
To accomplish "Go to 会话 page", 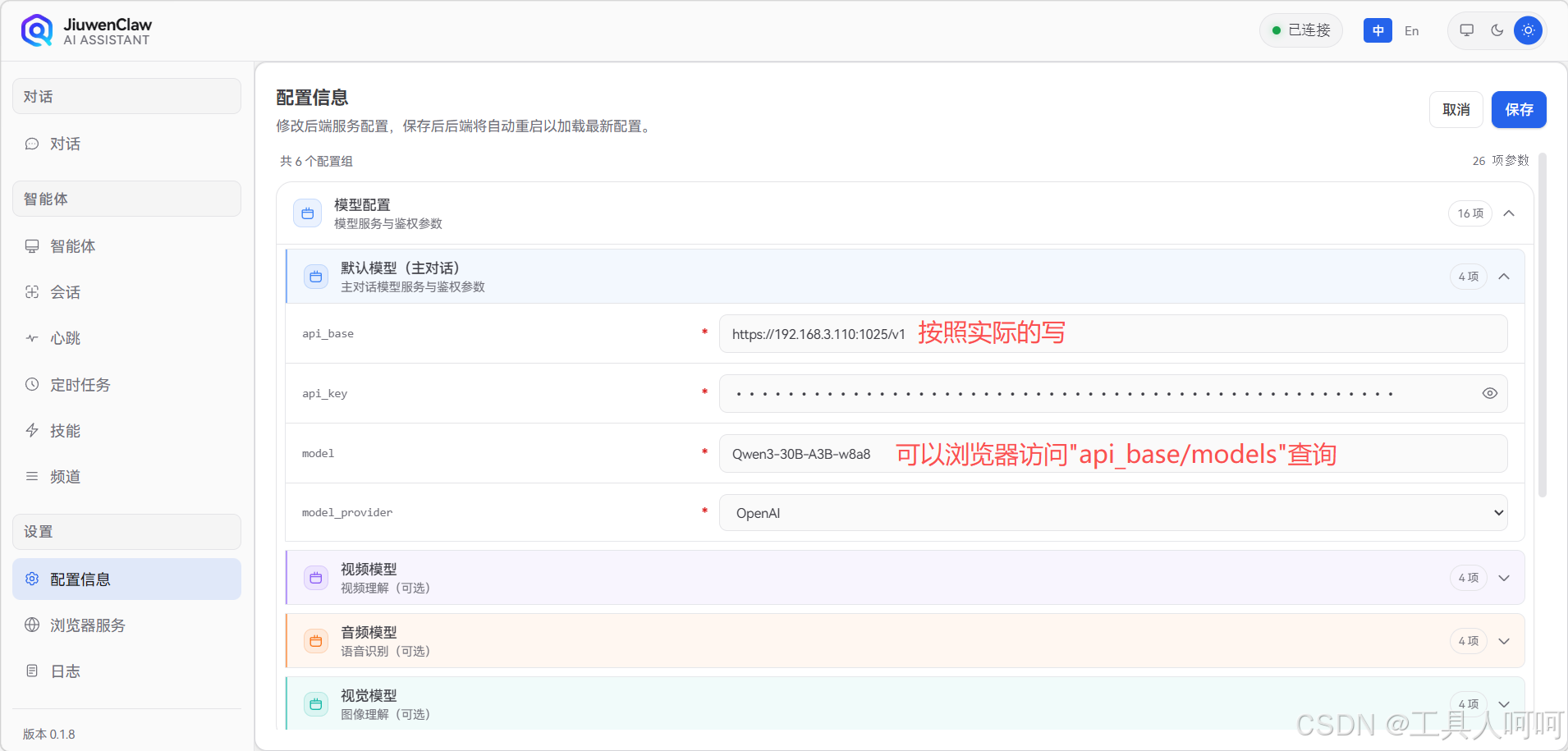I will point(126,292).
